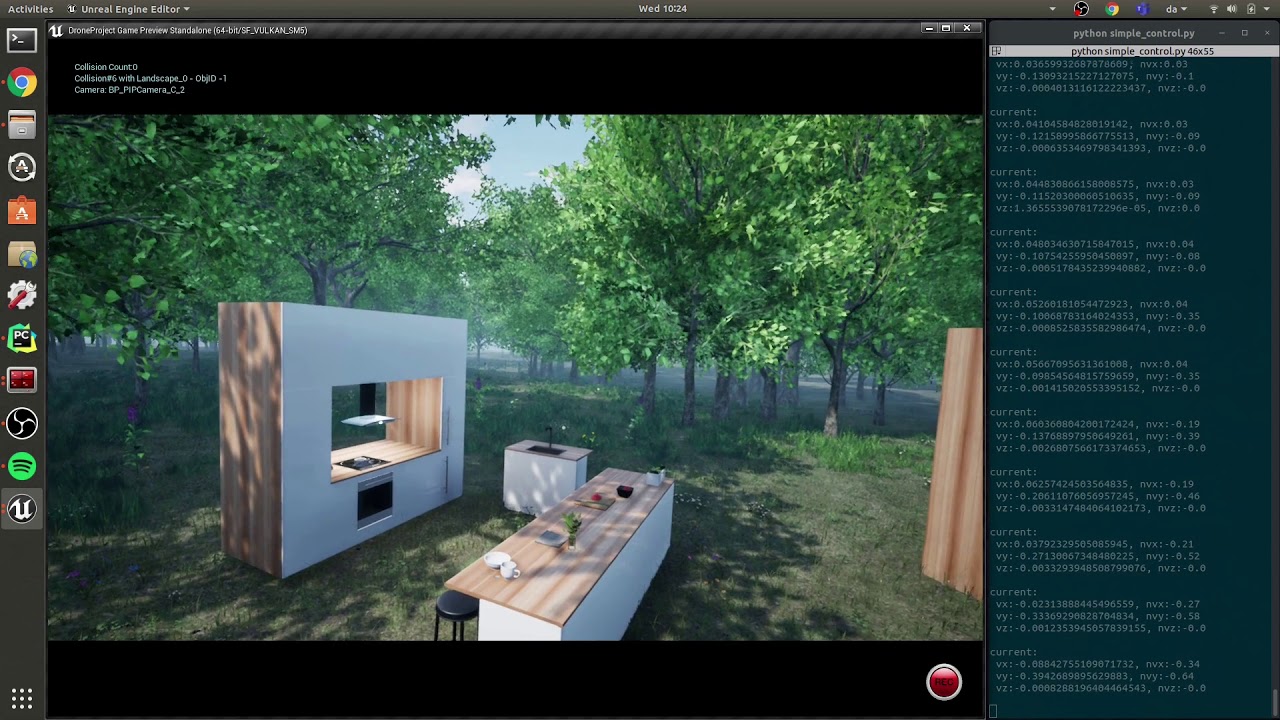Open the Wi-Fi network indicator
The image size is (1280, 720).
1214,9
